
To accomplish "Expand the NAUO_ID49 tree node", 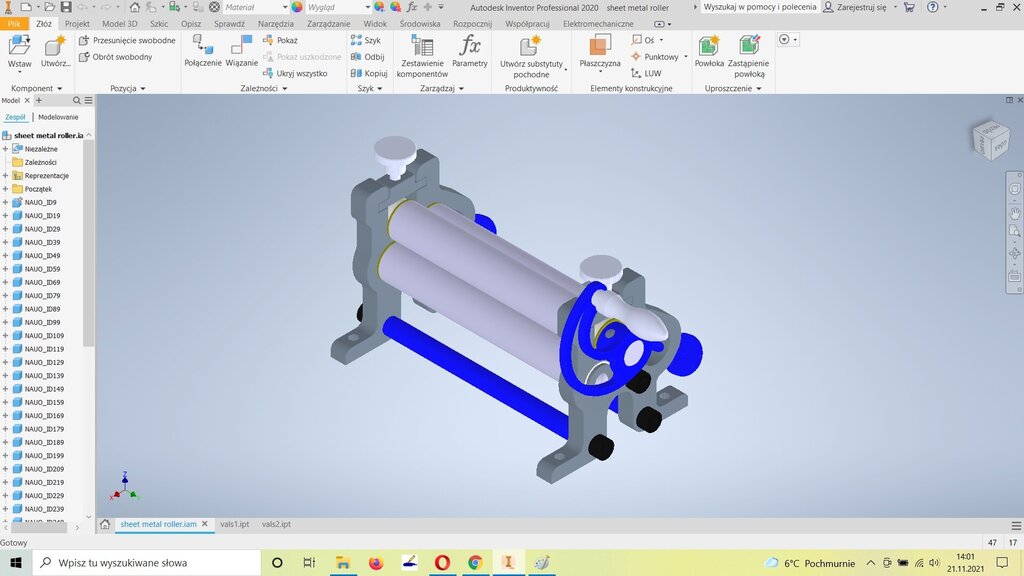I will [x=5, y=256].
